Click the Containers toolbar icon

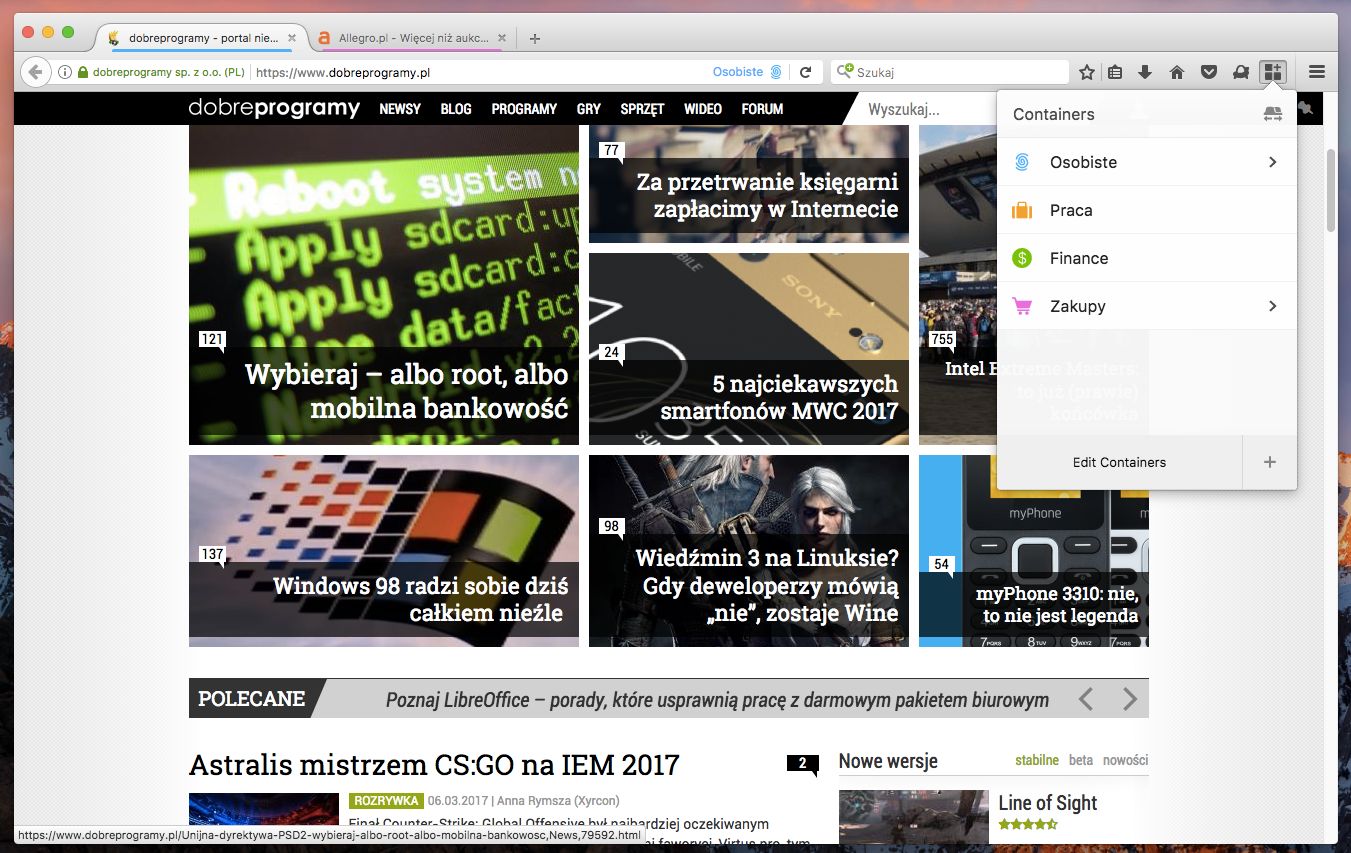tap(1272, 72)
